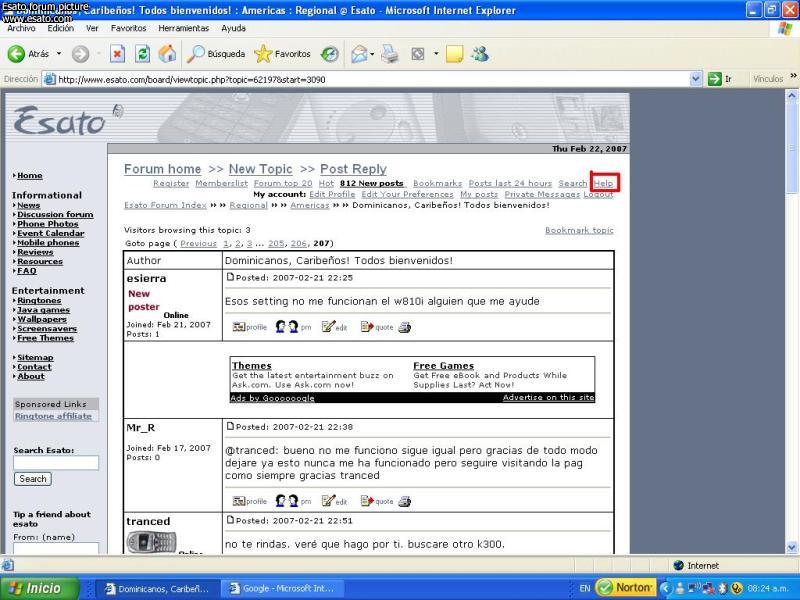Open the Mail button dropdown arrow

372,54
